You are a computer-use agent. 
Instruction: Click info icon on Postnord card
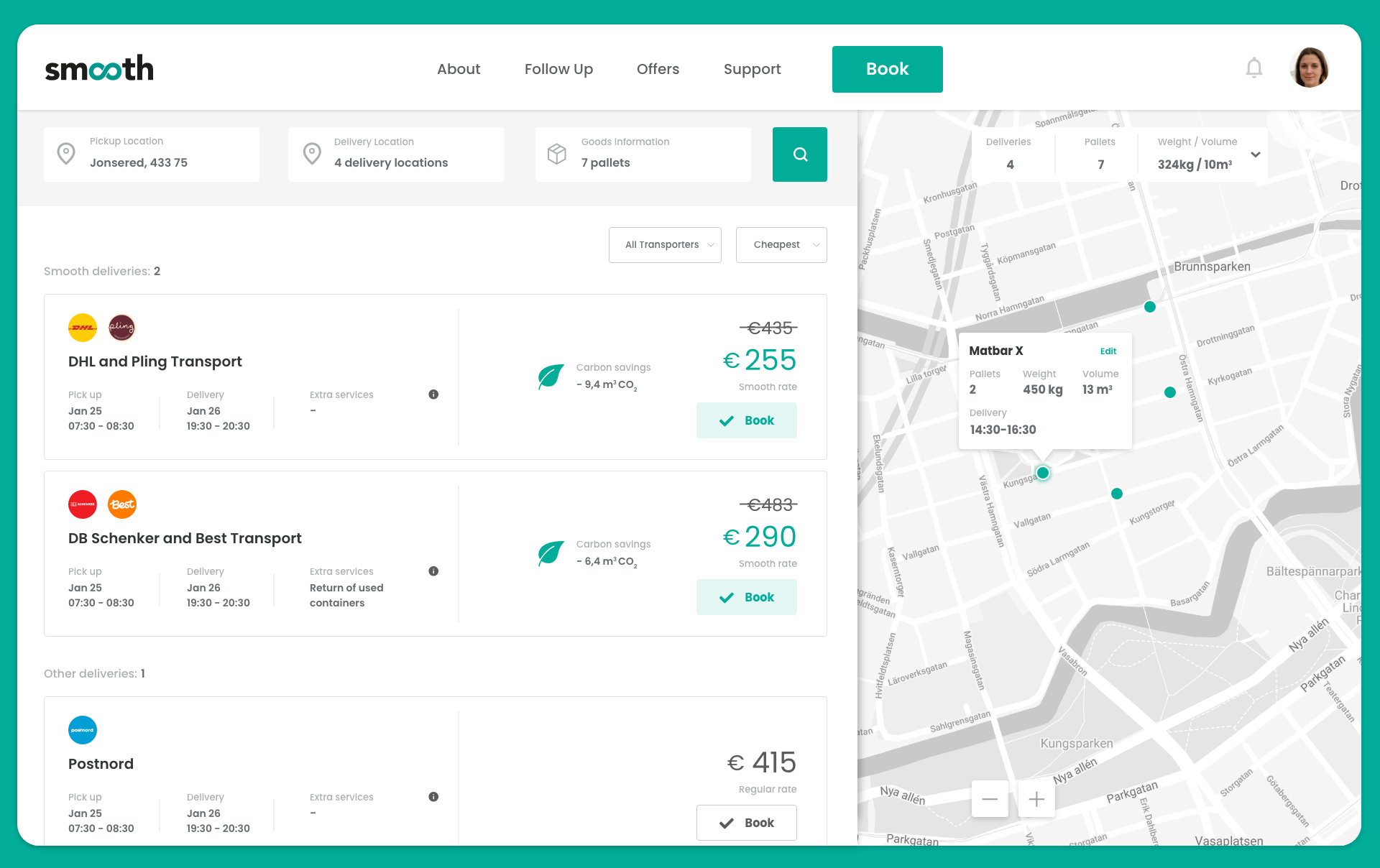[433, 797]
